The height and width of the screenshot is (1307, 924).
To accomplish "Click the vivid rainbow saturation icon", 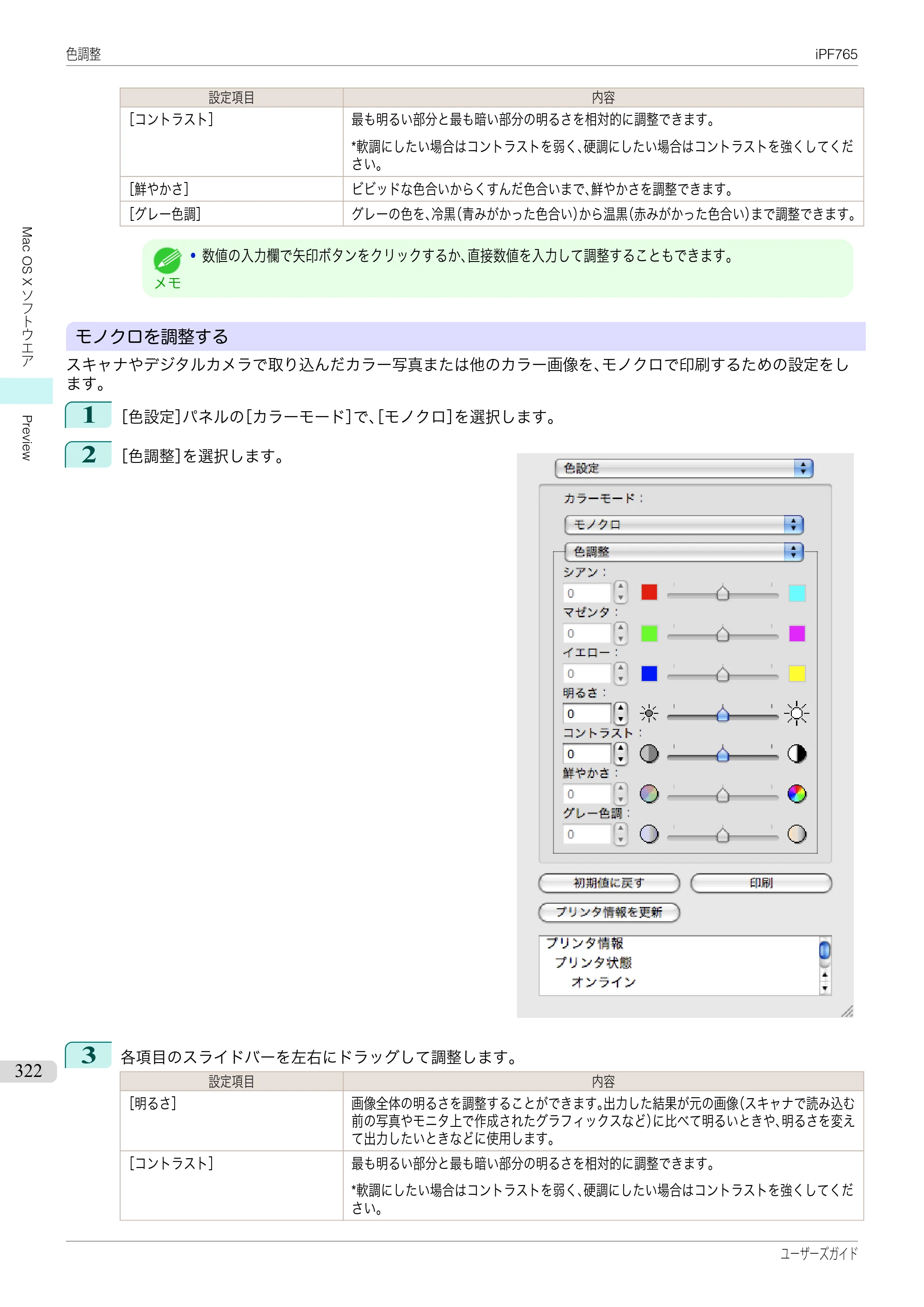I will click(x=796, y=794).
